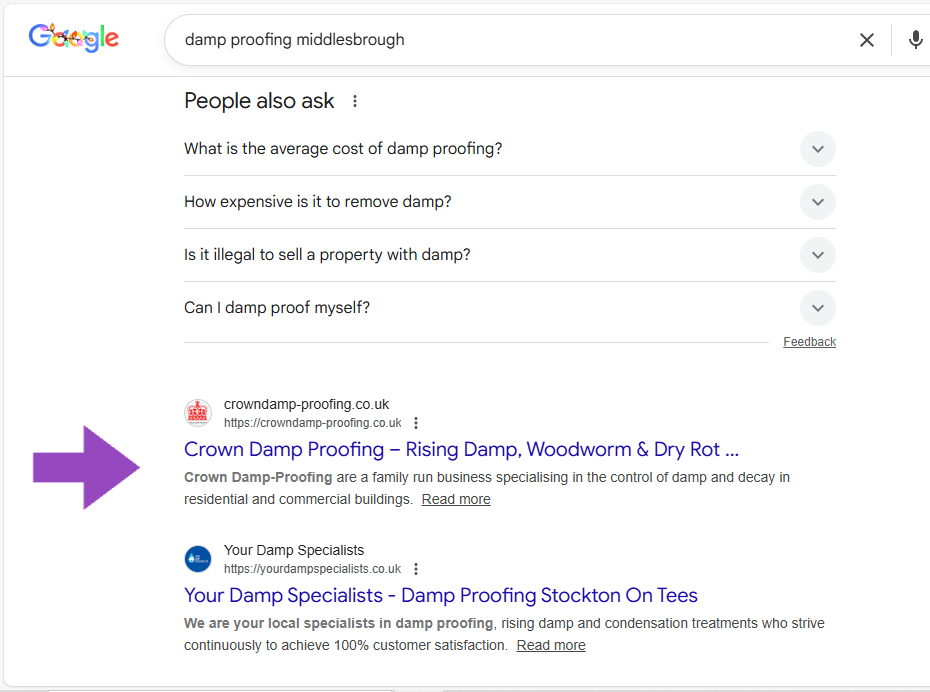Click the Feedback link

click(x=809, y=342)
